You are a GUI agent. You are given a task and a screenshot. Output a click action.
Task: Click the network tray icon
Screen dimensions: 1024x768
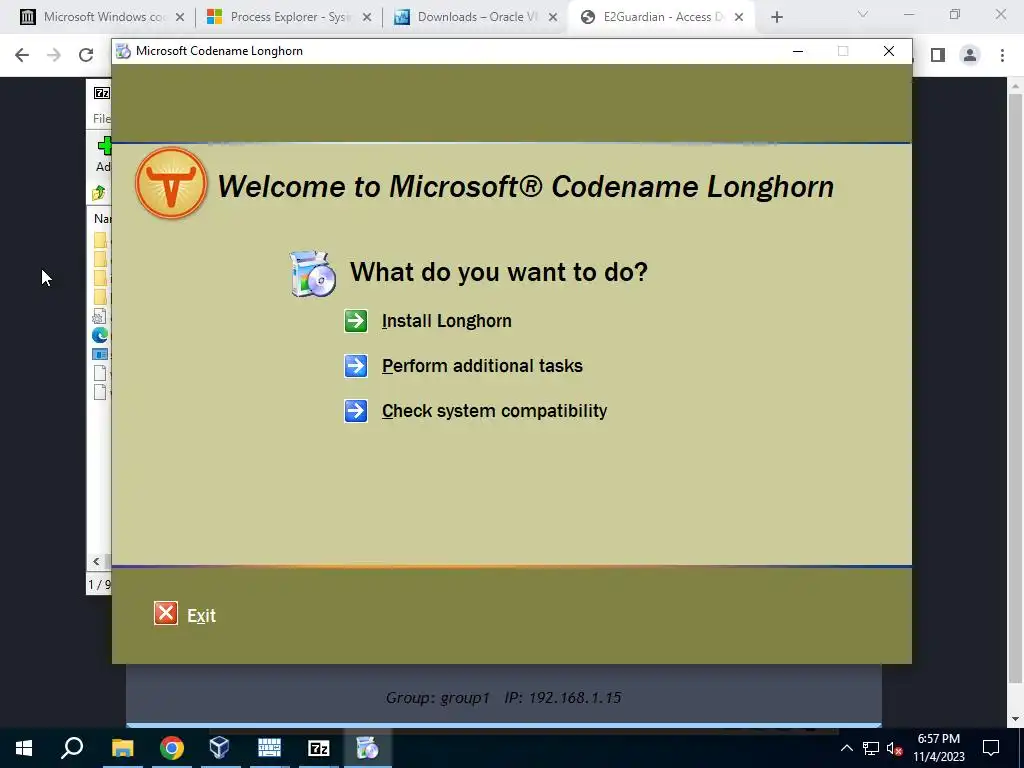coord(871,748)
